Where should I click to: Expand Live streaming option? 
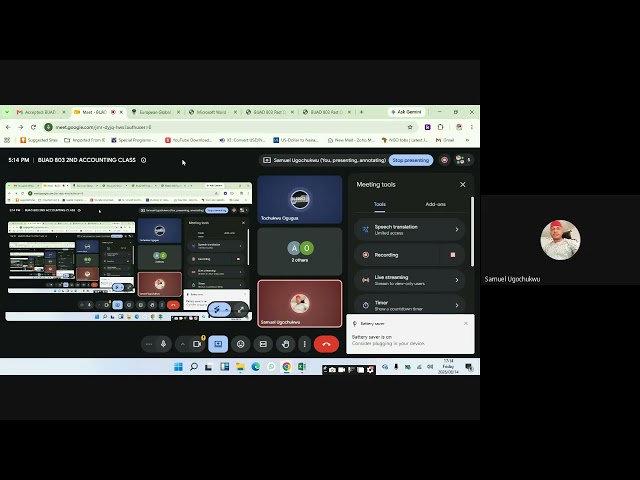tap(409, 280)
